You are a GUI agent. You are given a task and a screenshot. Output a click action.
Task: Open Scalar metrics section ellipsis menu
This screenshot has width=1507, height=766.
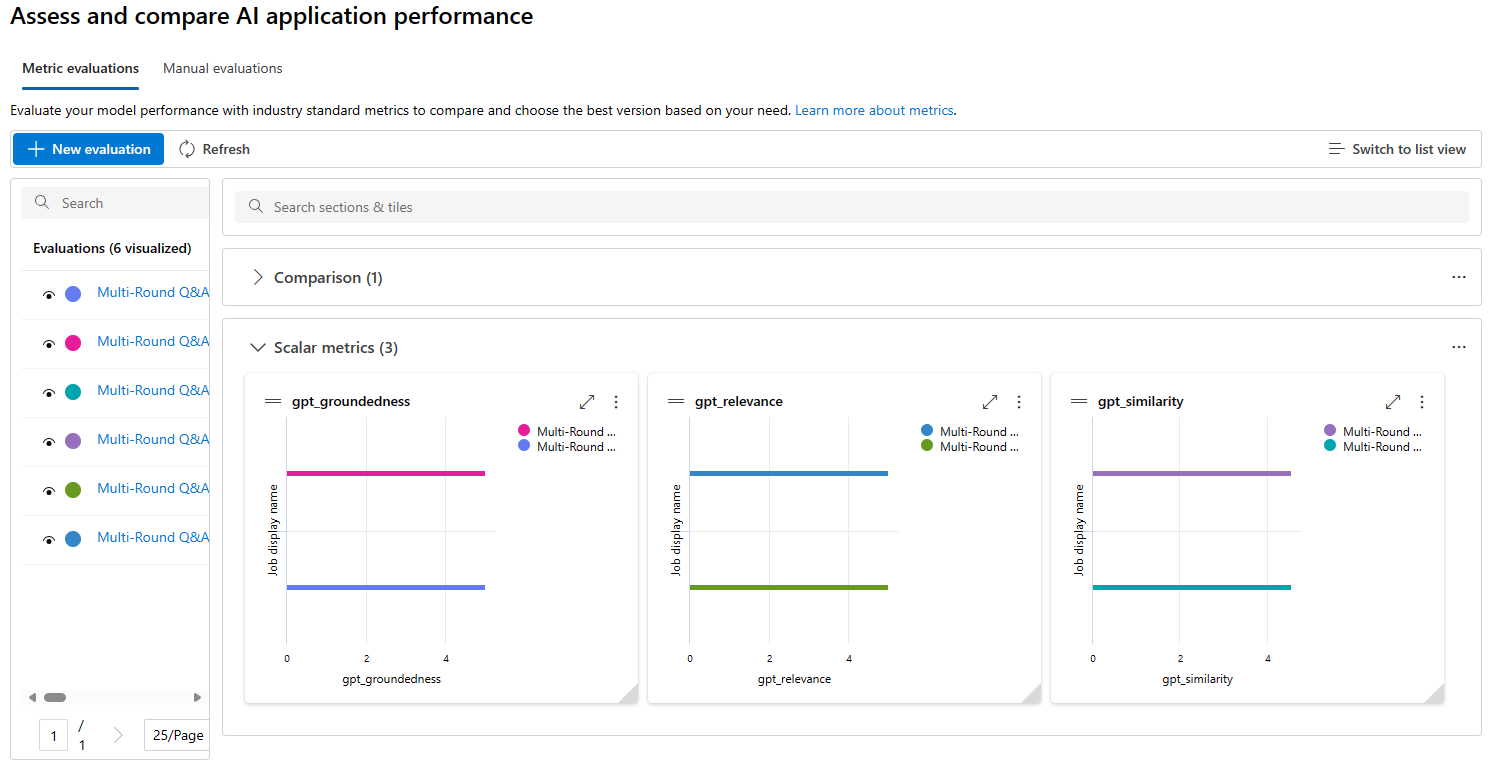(1459, 347)
